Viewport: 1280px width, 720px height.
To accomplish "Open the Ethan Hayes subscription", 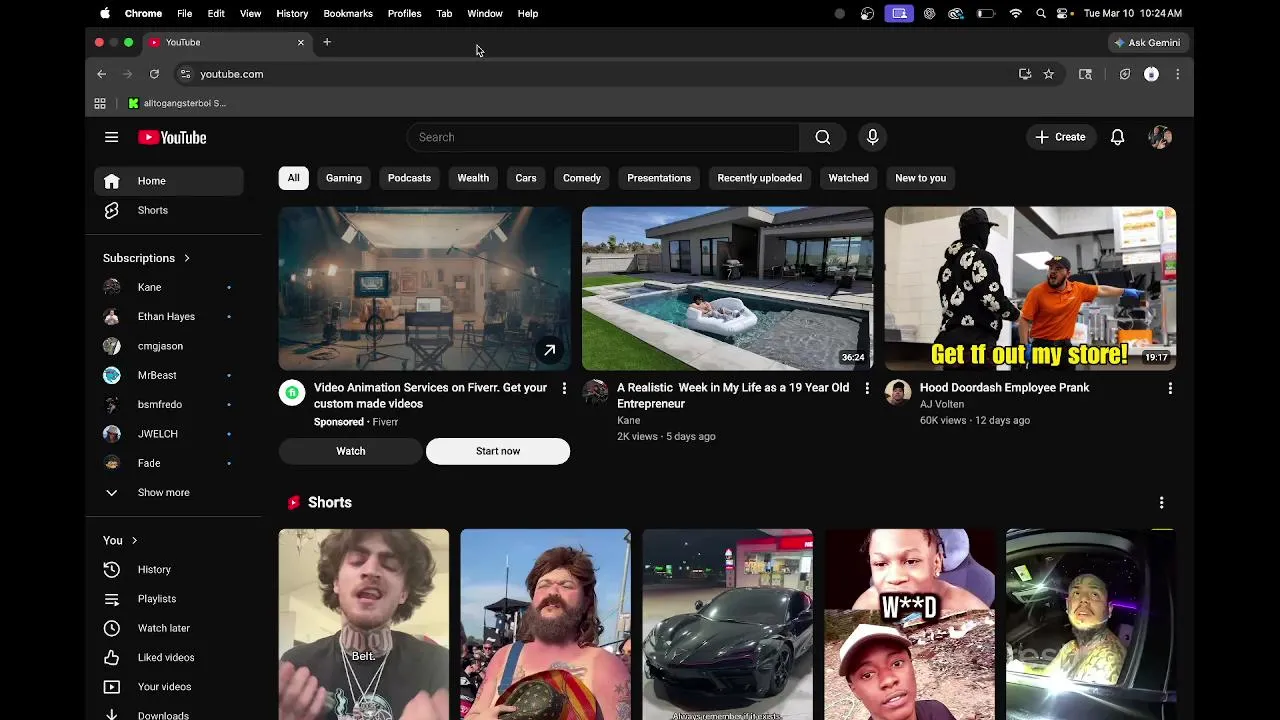I will point(169,316).
